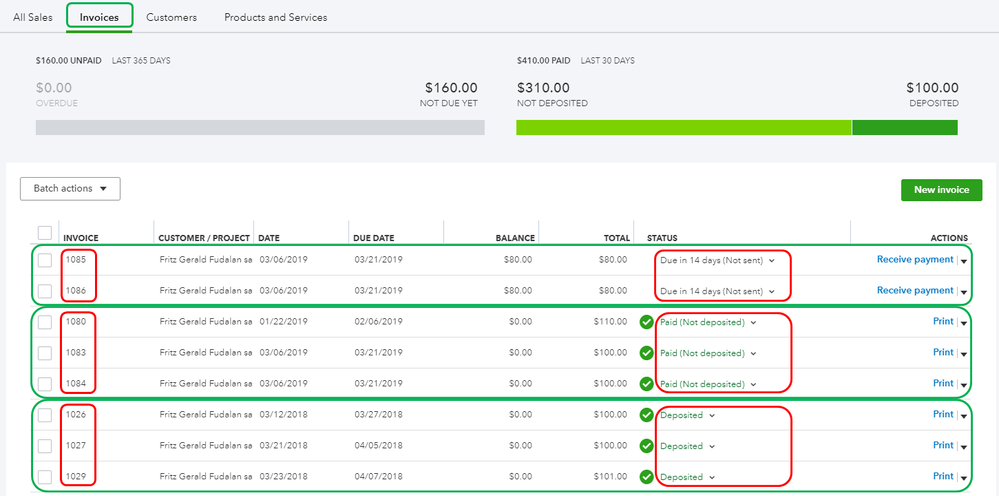Click the green paid checkmark for invoice 1080
Screen dimensions: 999x496
646,322
